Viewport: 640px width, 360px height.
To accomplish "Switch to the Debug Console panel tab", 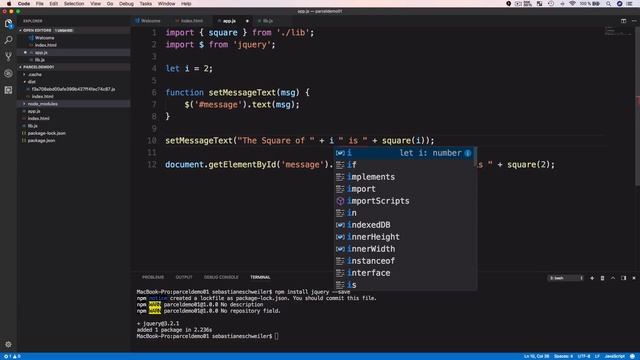I will [x=221, y=278].
